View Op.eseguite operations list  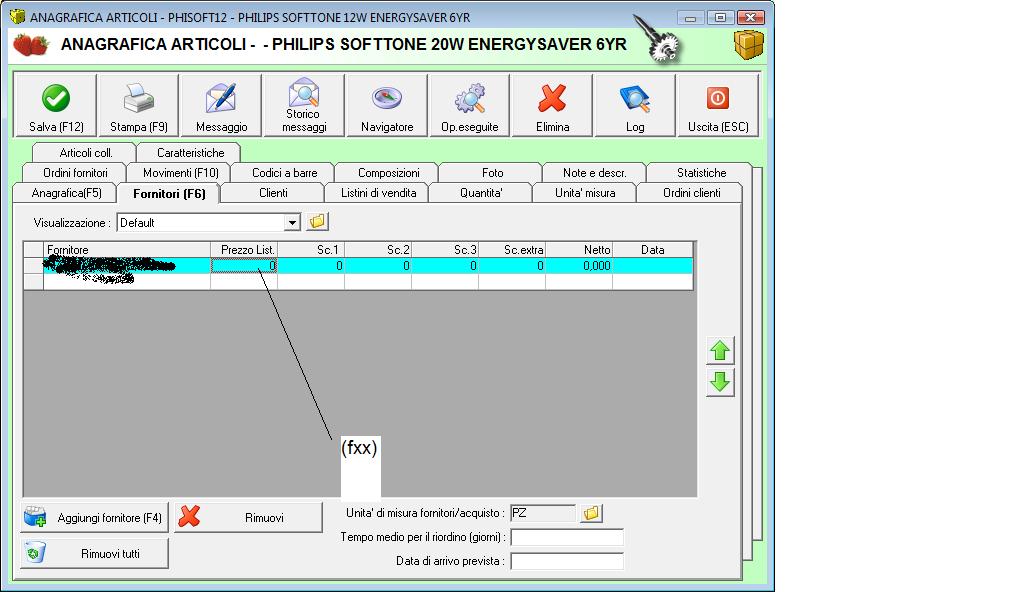[x=469, y=105]
